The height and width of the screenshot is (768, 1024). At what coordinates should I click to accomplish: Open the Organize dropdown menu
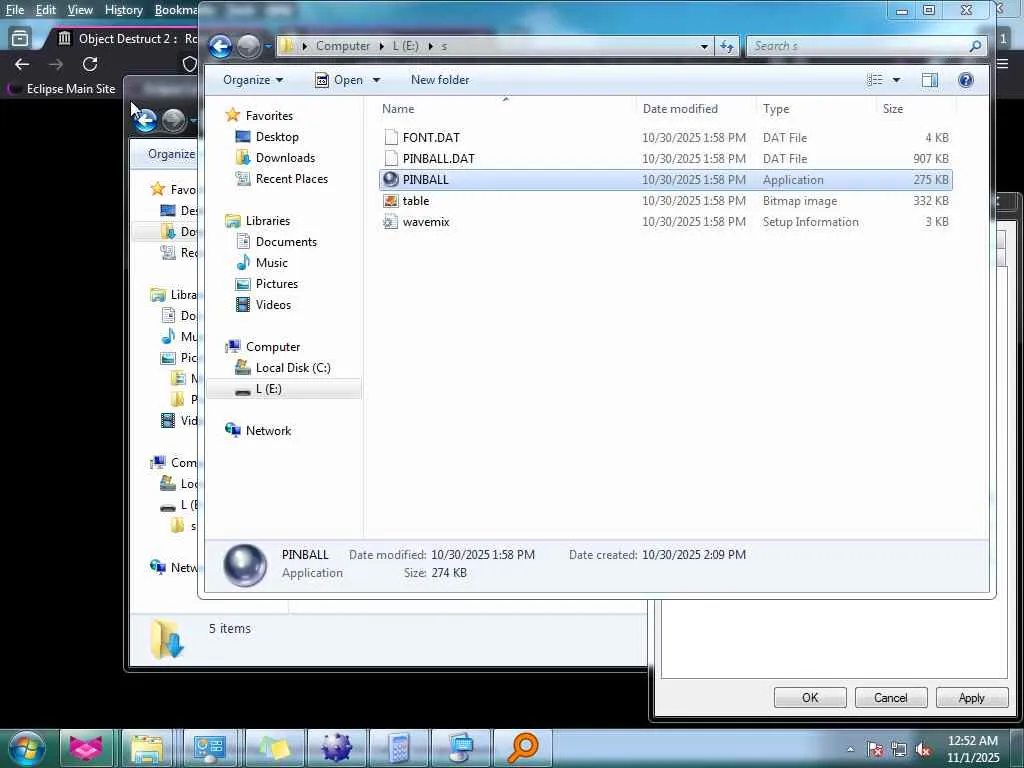click(253, 80)
